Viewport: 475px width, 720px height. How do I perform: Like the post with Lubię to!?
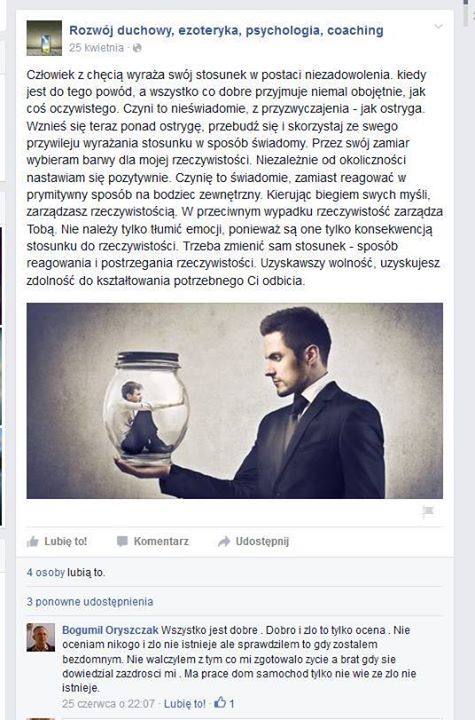coord(65,541)
